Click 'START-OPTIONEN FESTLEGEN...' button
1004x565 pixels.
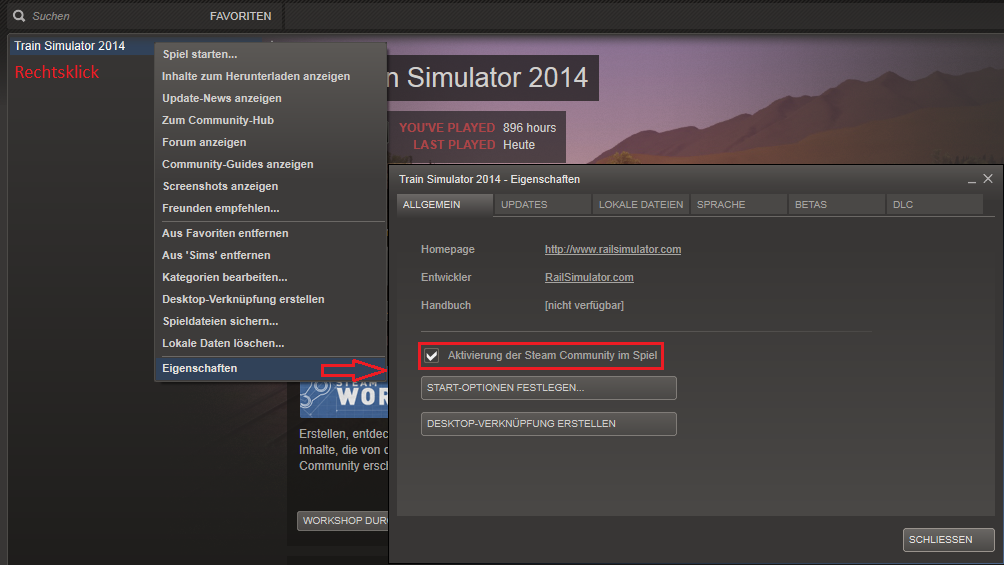549,388
